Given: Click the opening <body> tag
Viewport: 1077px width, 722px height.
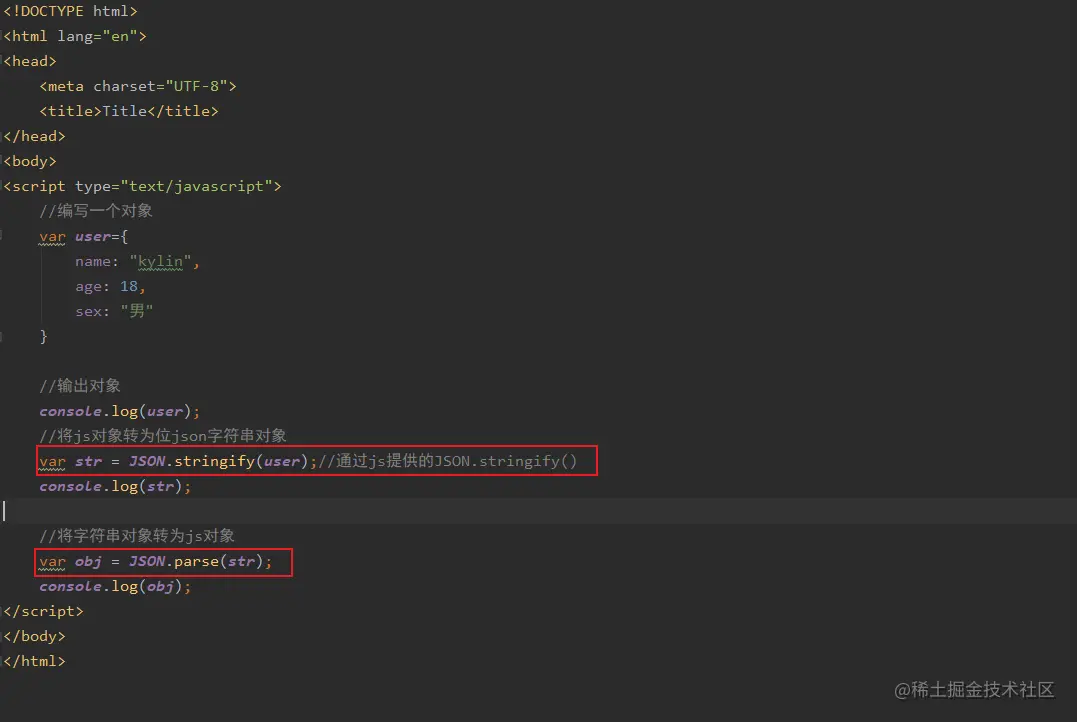Looking at the screenshot, I should pos(30,161).
